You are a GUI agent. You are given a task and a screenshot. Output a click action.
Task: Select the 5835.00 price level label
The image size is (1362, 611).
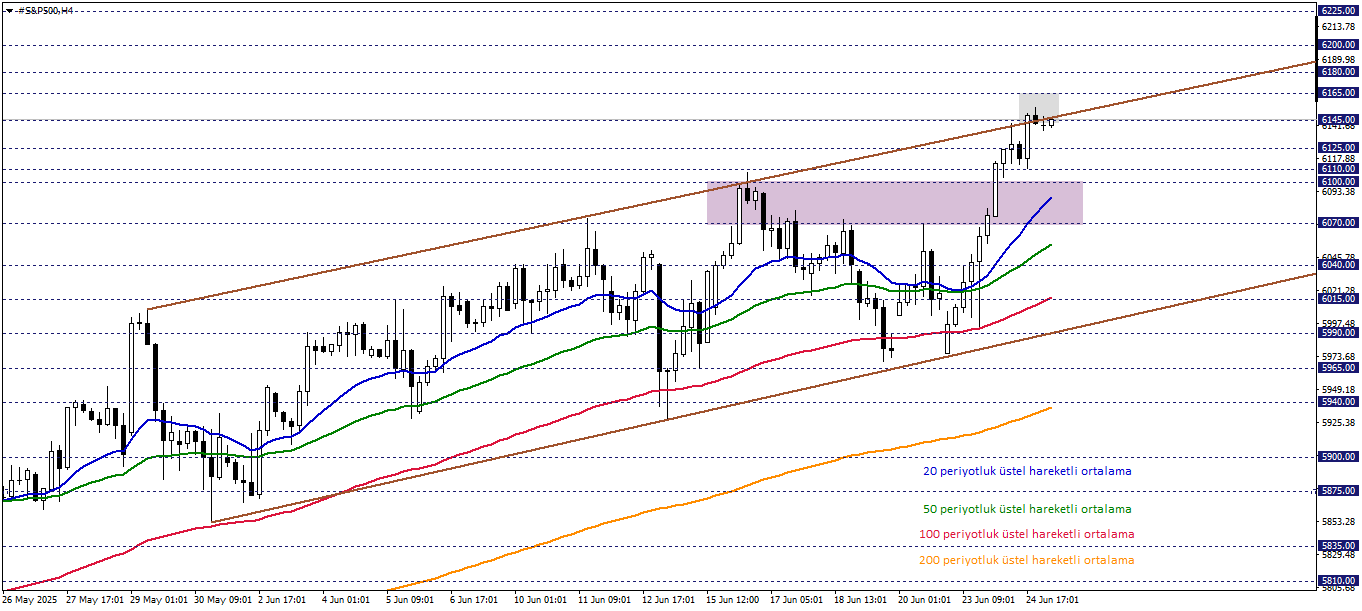(1338, 546)
